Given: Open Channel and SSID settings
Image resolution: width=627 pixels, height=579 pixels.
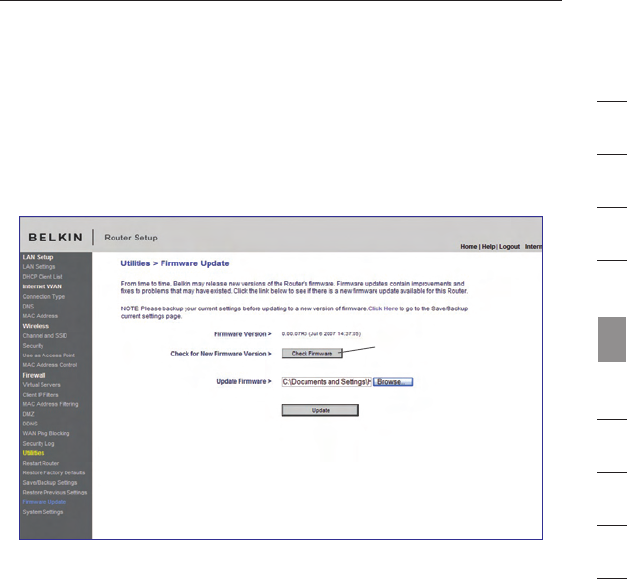Looking at the screenshot, I should click(45, 335).
